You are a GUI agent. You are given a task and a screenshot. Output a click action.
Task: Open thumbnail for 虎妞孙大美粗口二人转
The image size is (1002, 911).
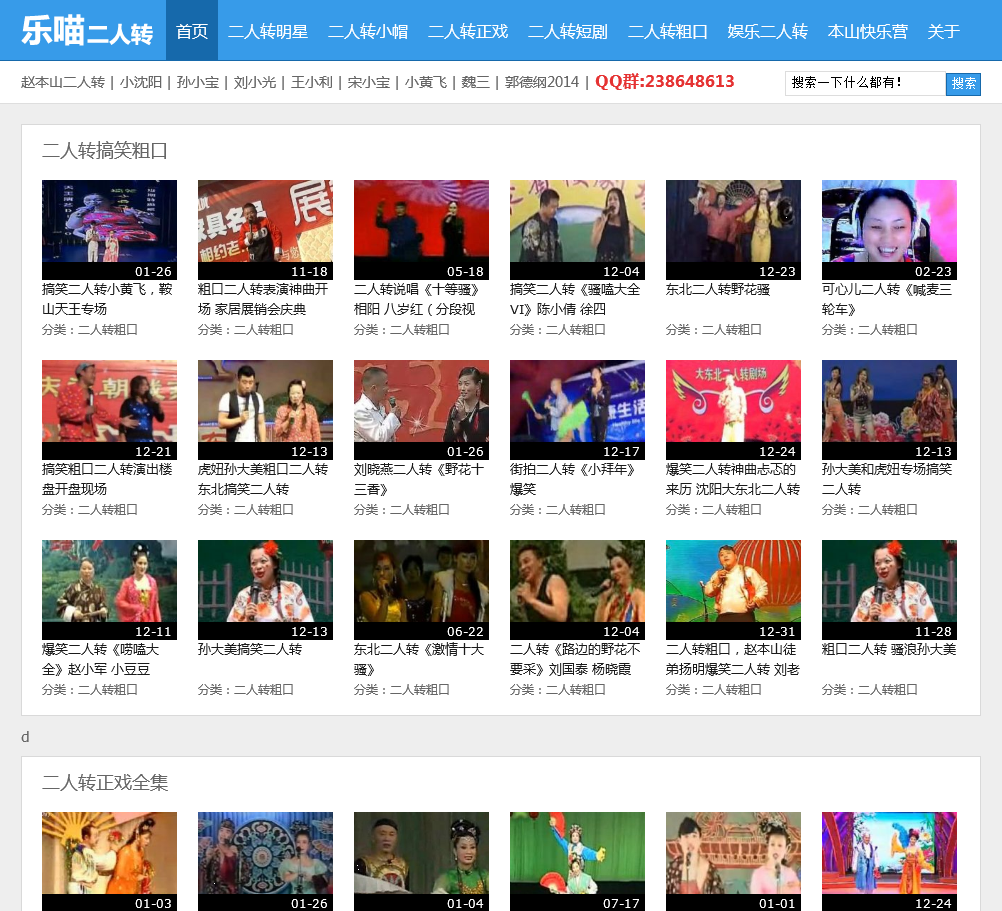(265, 410)
